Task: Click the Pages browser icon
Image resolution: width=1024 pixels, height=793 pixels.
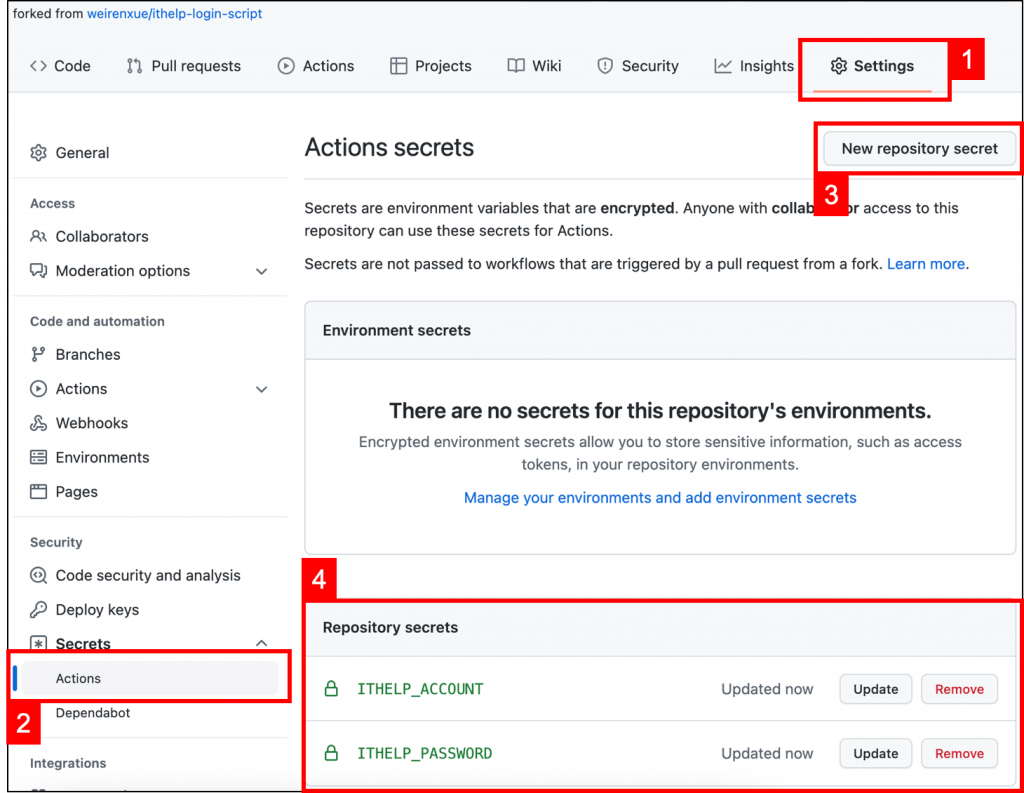Action: pyautogui.click(x=39, y=492)
